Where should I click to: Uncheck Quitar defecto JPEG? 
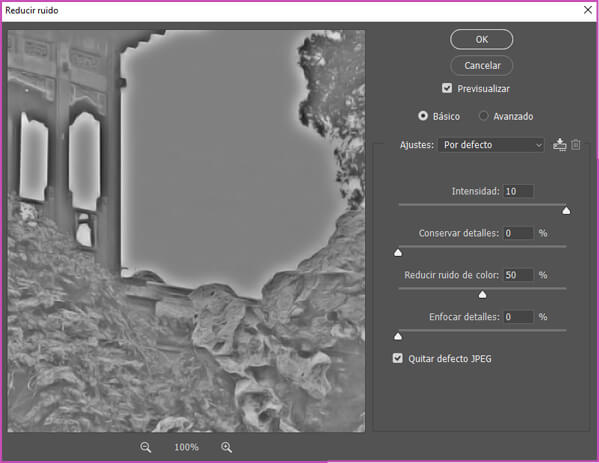(x=398, y=358)
